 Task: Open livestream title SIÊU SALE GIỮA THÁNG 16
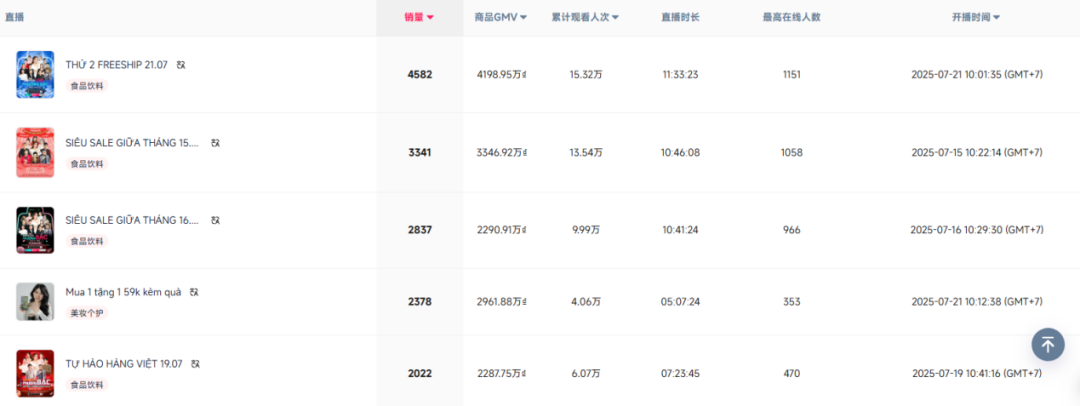tap(132, 220)
